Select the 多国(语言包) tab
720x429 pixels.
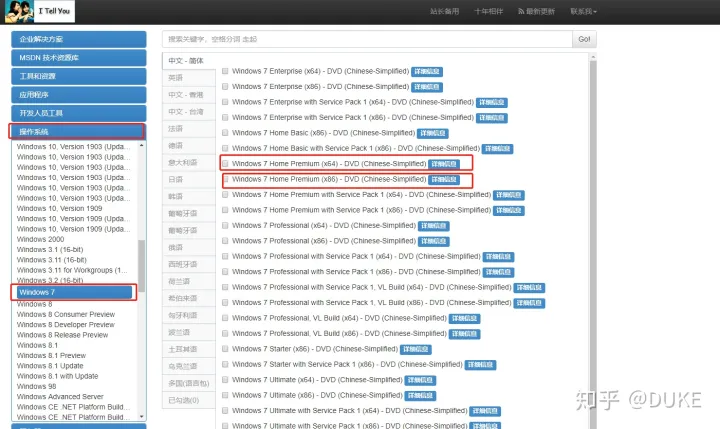point(189,383)
